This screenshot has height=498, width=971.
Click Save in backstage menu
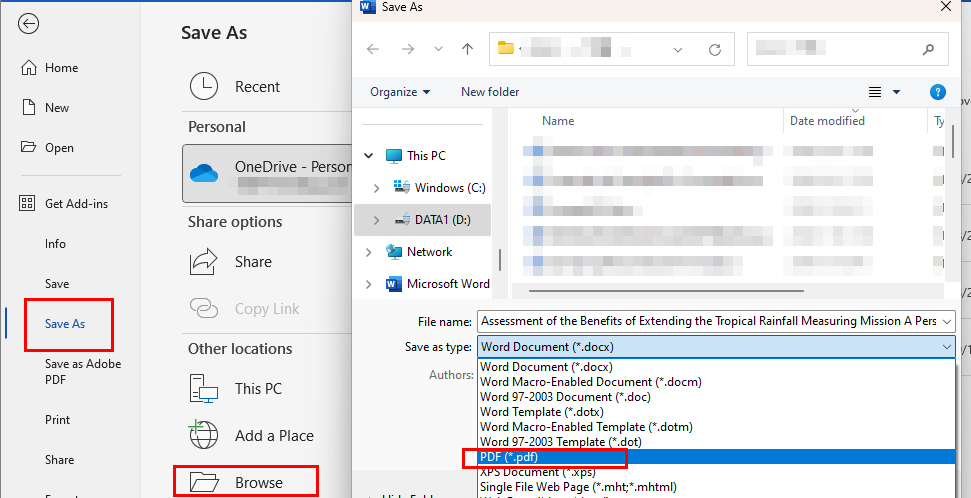[x=57, y=284]
